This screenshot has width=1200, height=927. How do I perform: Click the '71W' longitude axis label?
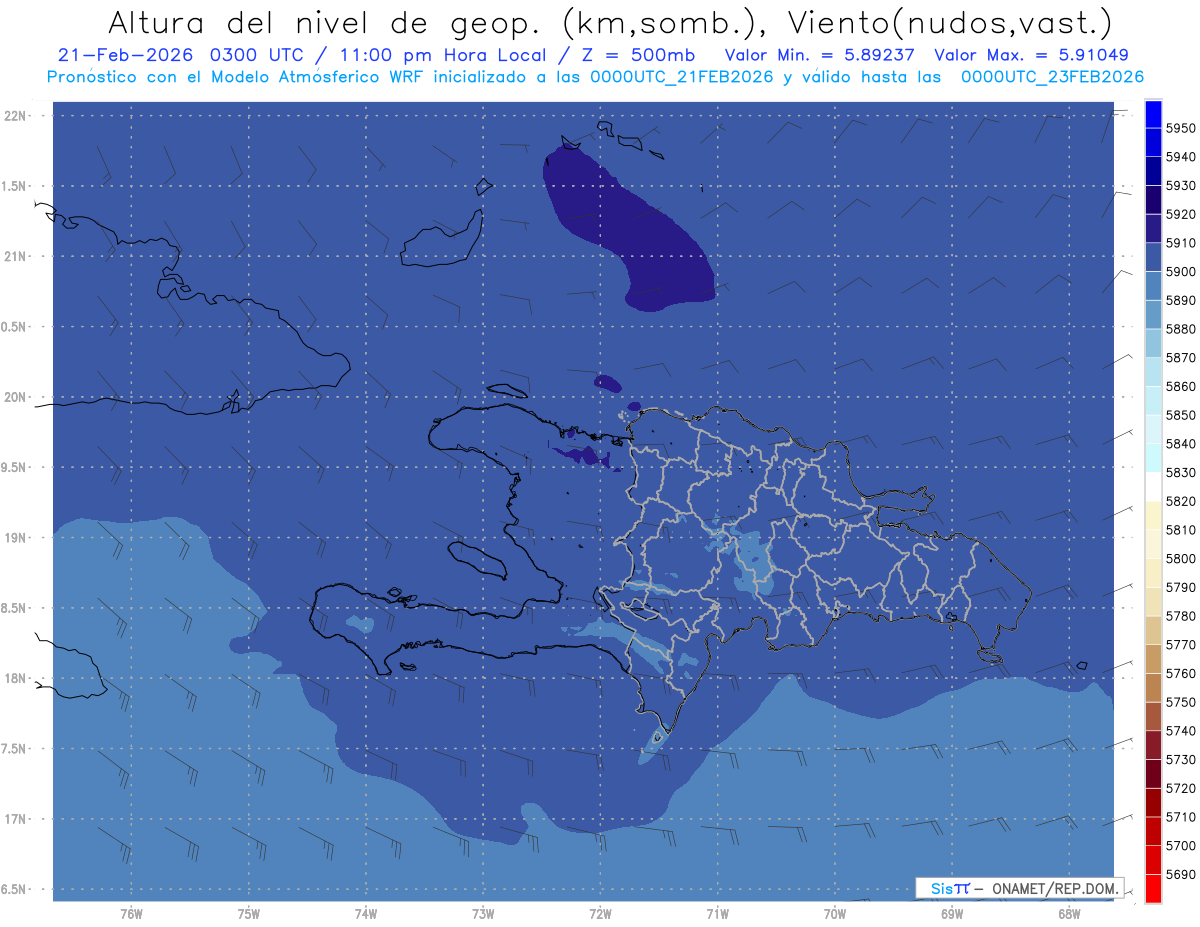coord(717,913)
